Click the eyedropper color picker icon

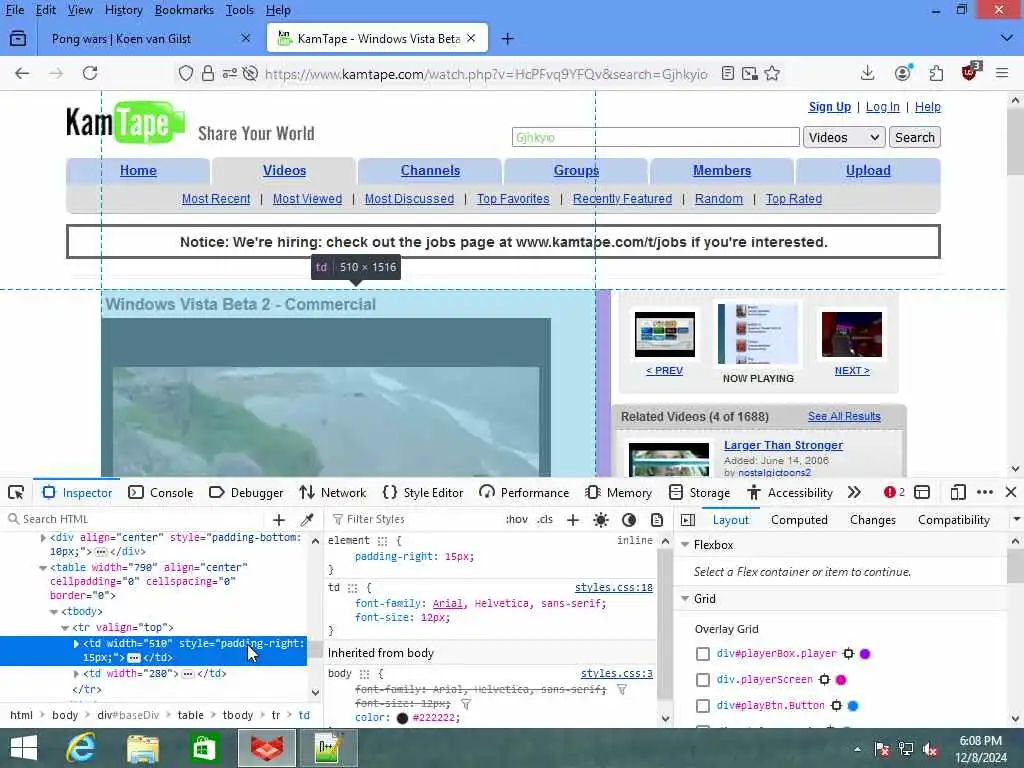(306, 519)
